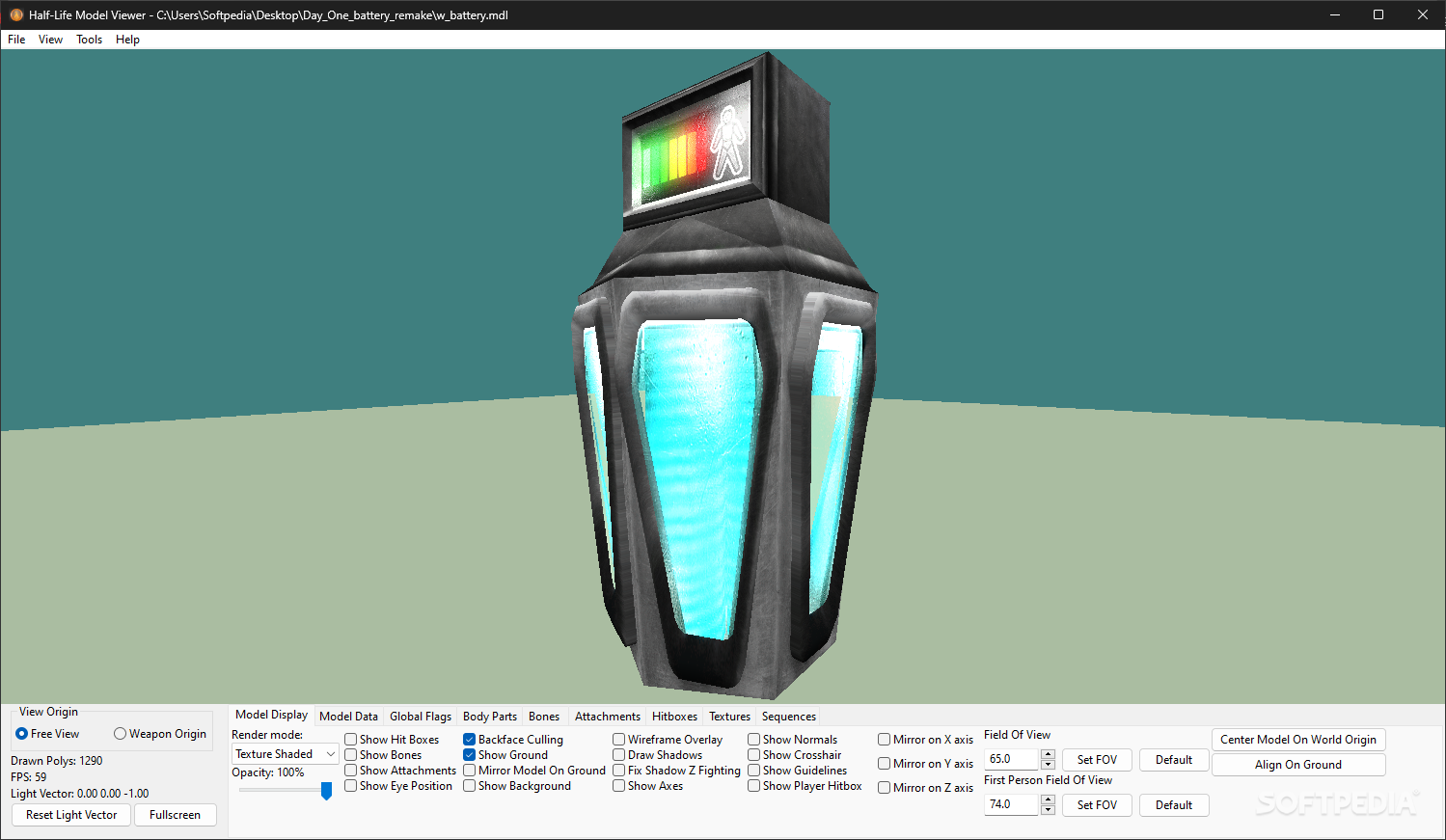Toggle Mirror on Y axis checkbox
The width and height of the screenshot is (1446, 840).
point(926,763)
